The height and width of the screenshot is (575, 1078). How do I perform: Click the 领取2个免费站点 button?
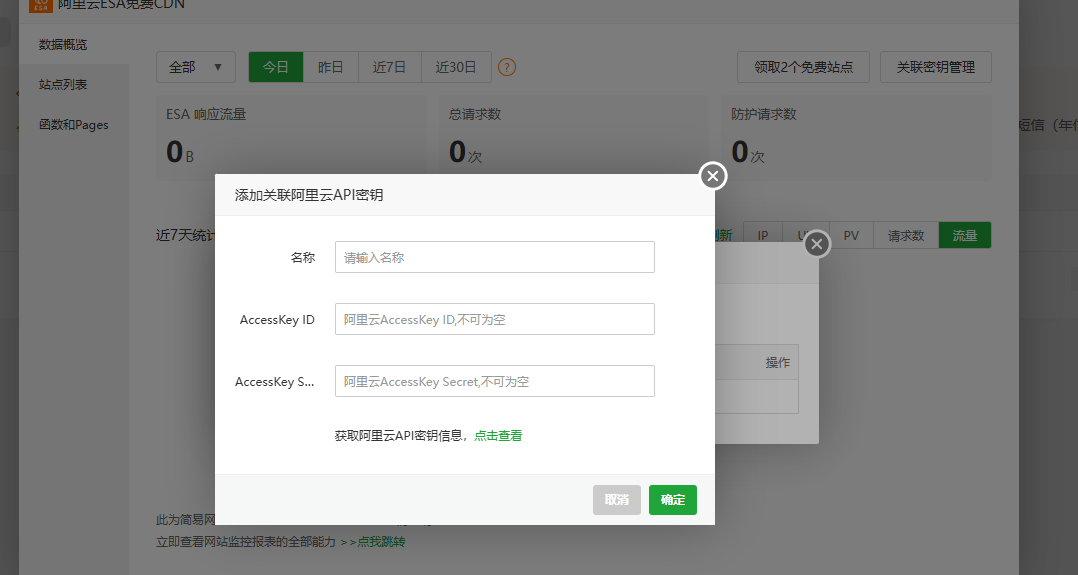pyautogui.click(x=803, y=67)
